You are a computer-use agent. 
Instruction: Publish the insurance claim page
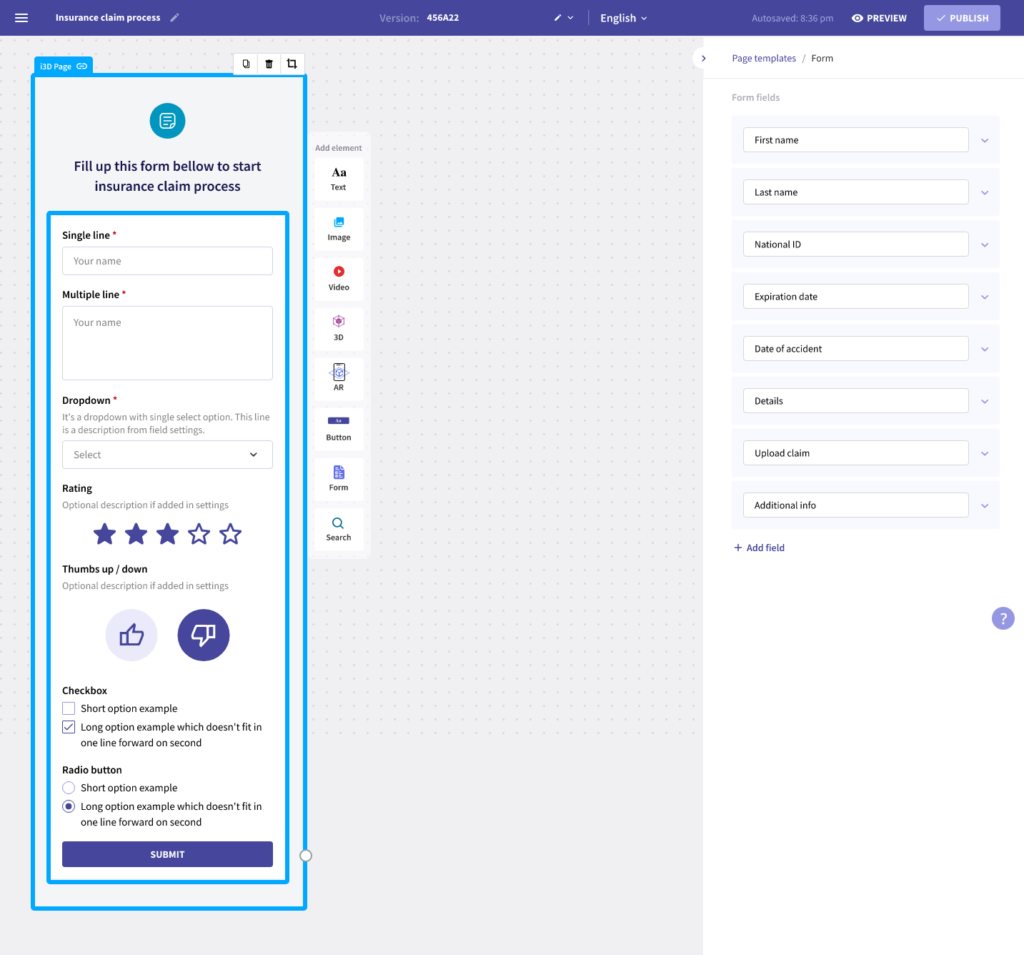pyautogui.click(x=961, y=17)
